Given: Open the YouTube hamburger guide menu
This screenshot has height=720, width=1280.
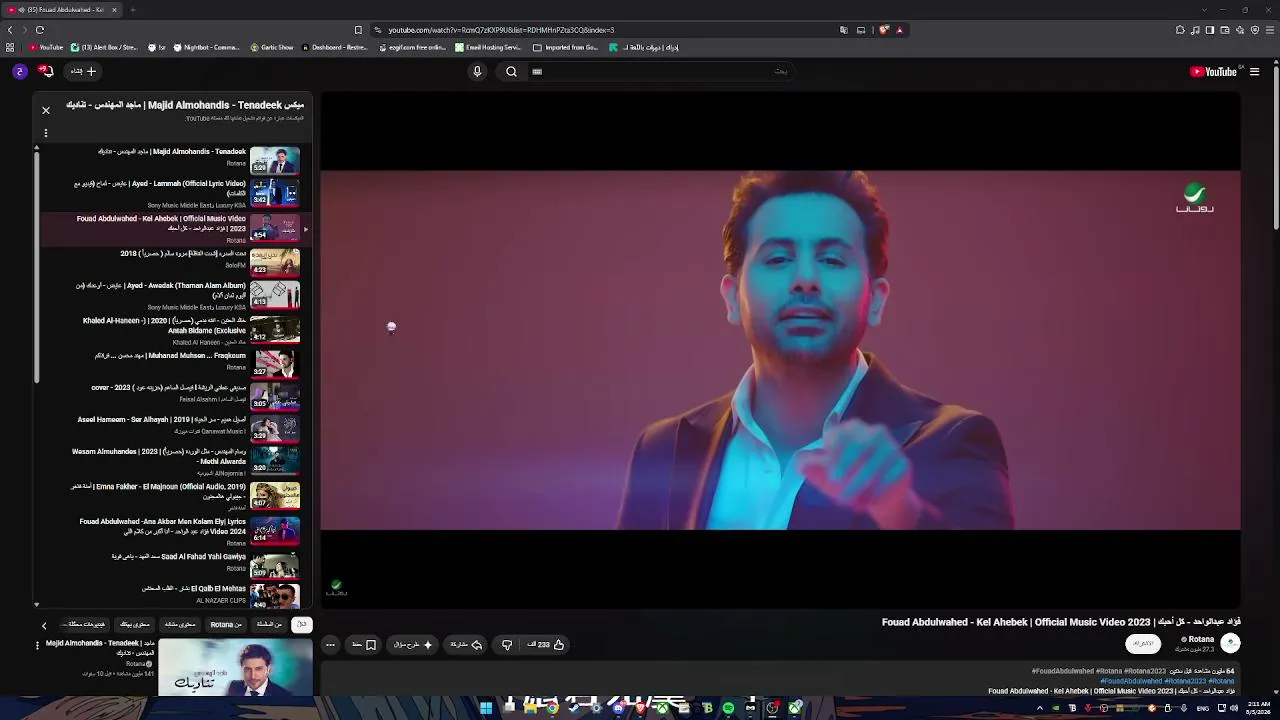Looking at the screenshot, I should tap(1254, 71).
